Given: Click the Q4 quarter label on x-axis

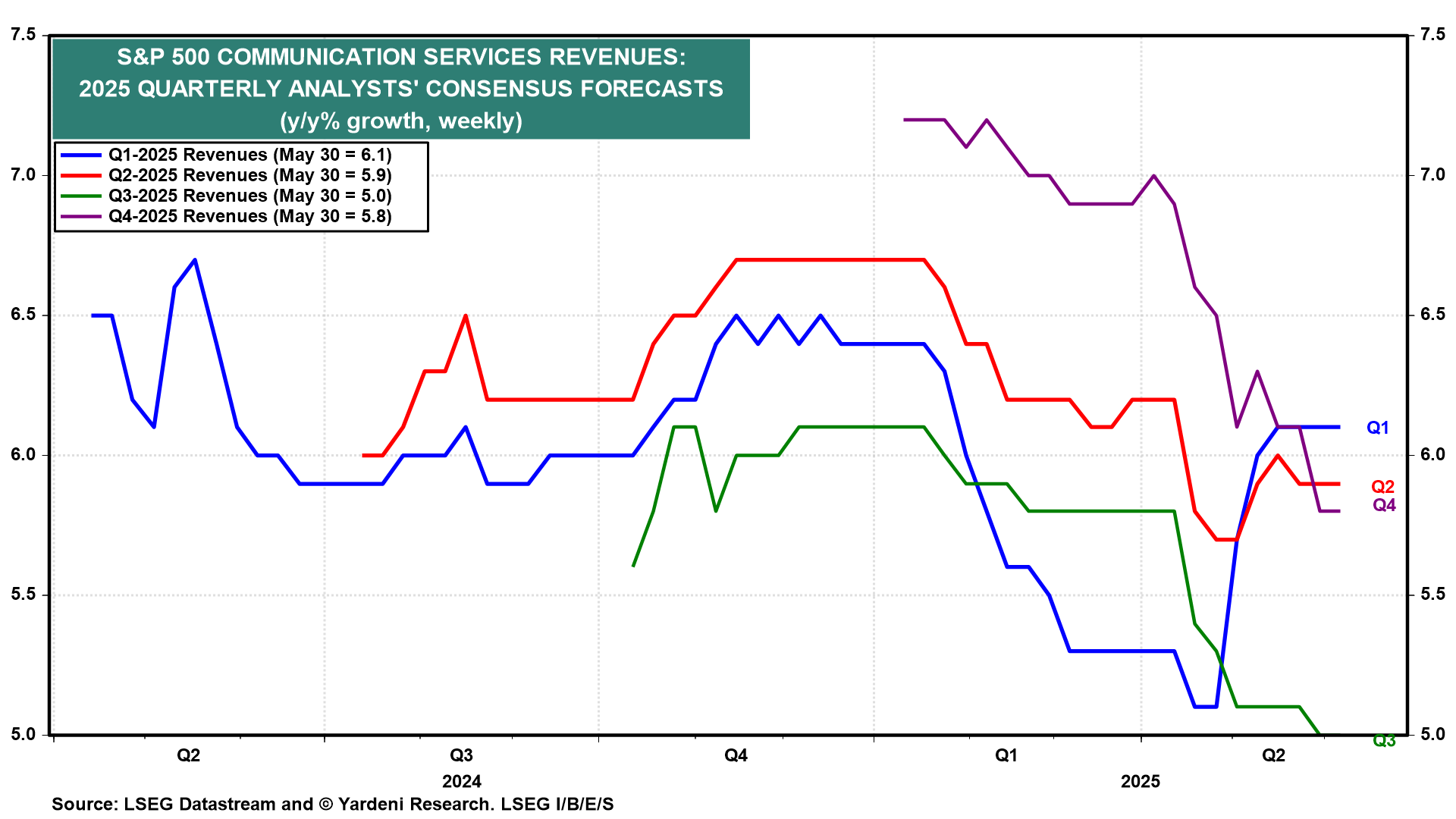Looking at the screenshot, I should coord(736,755).
